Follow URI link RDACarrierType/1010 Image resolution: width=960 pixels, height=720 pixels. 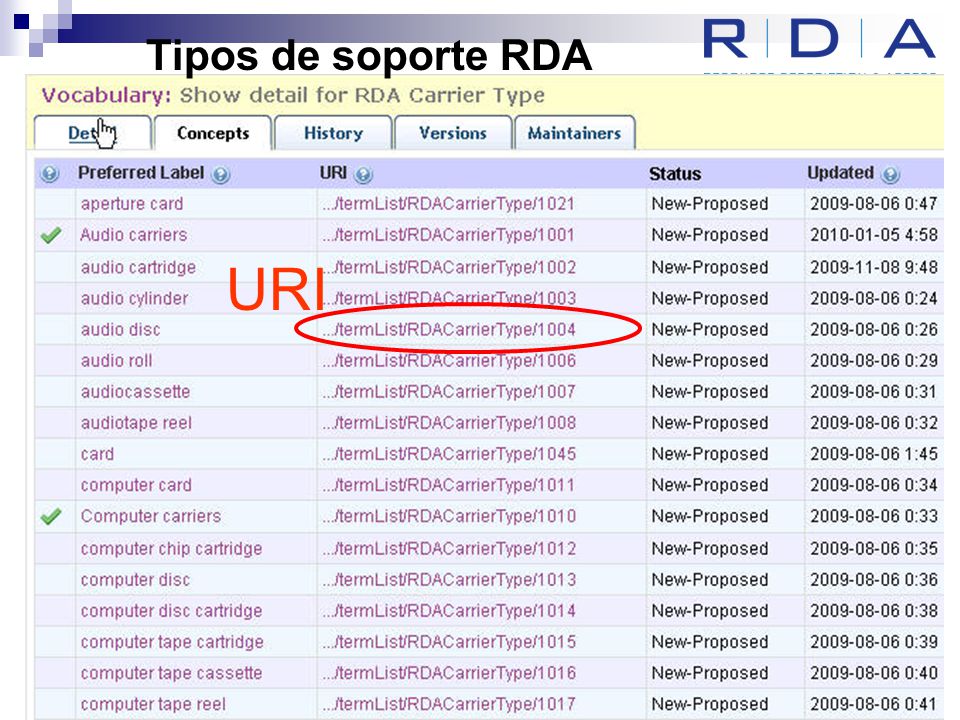pyautogui.click(x=449, y=517)
